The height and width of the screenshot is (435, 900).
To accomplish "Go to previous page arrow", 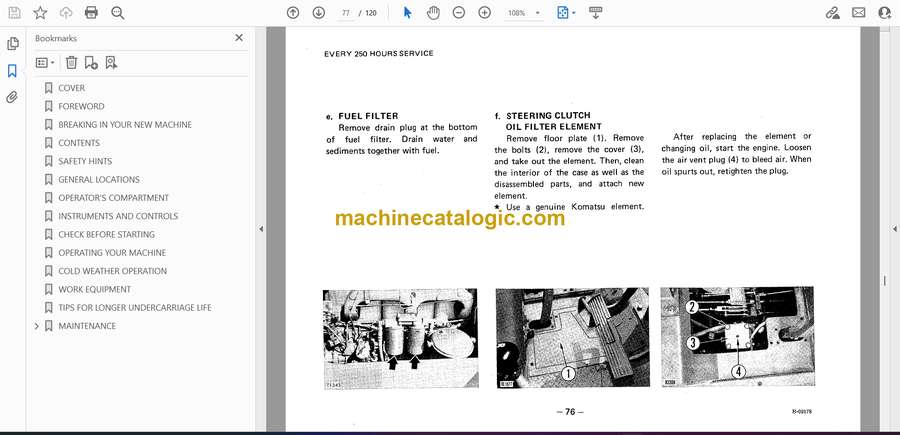I will click(293, 13).
